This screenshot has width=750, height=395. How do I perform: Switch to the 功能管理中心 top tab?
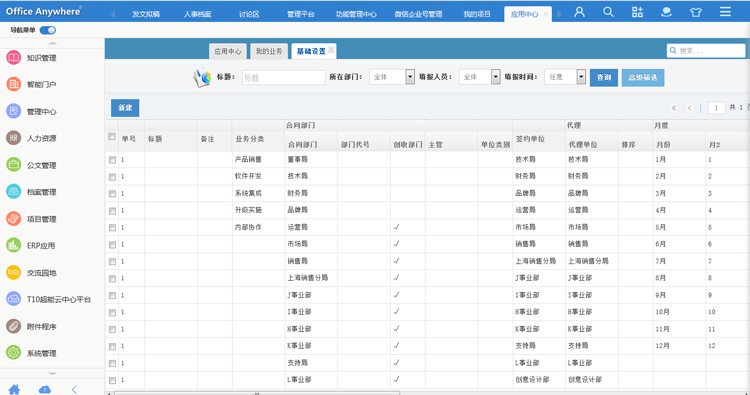tap(356, 14)
